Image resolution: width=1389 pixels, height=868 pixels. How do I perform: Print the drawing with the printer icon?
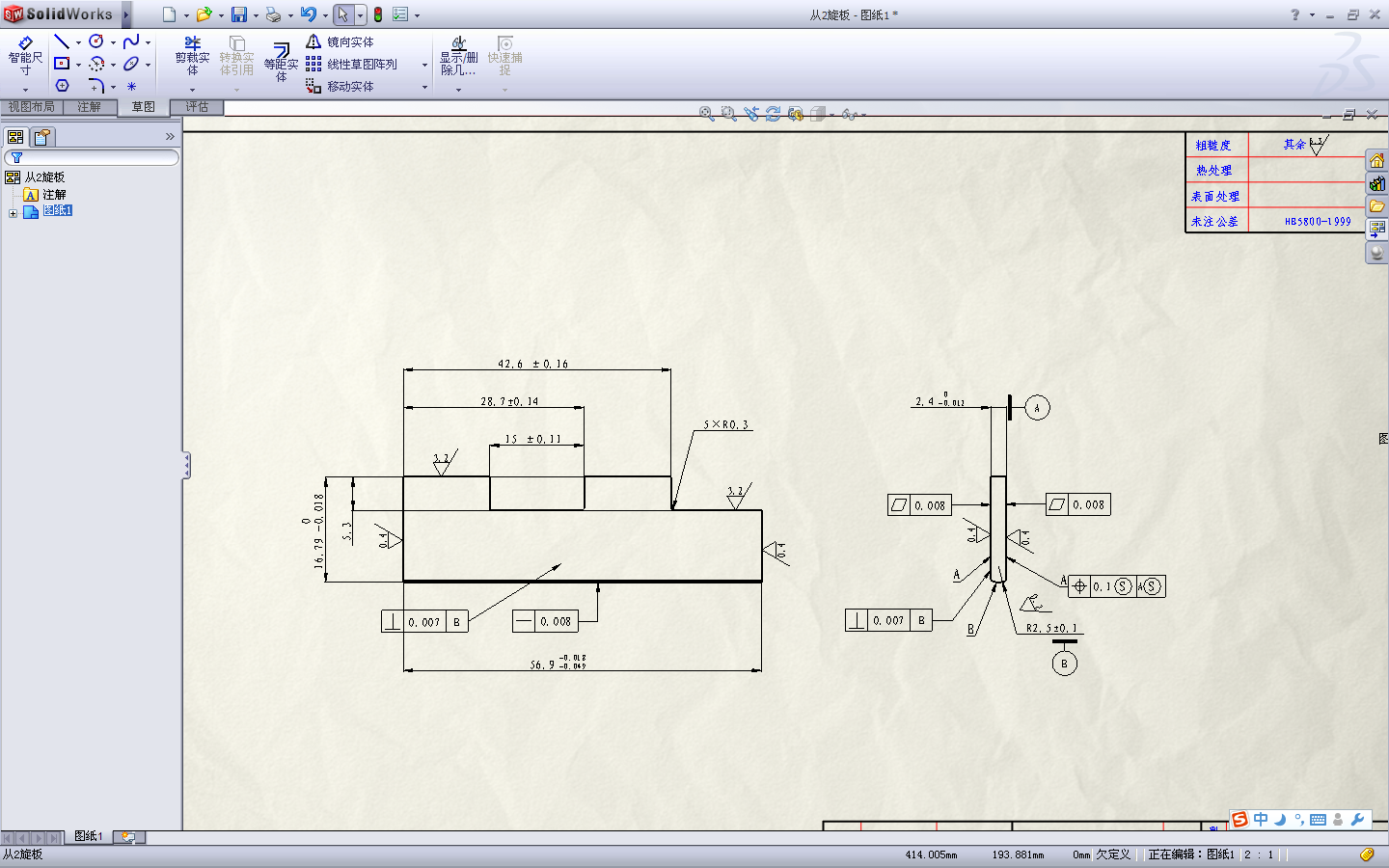point(273,14)
